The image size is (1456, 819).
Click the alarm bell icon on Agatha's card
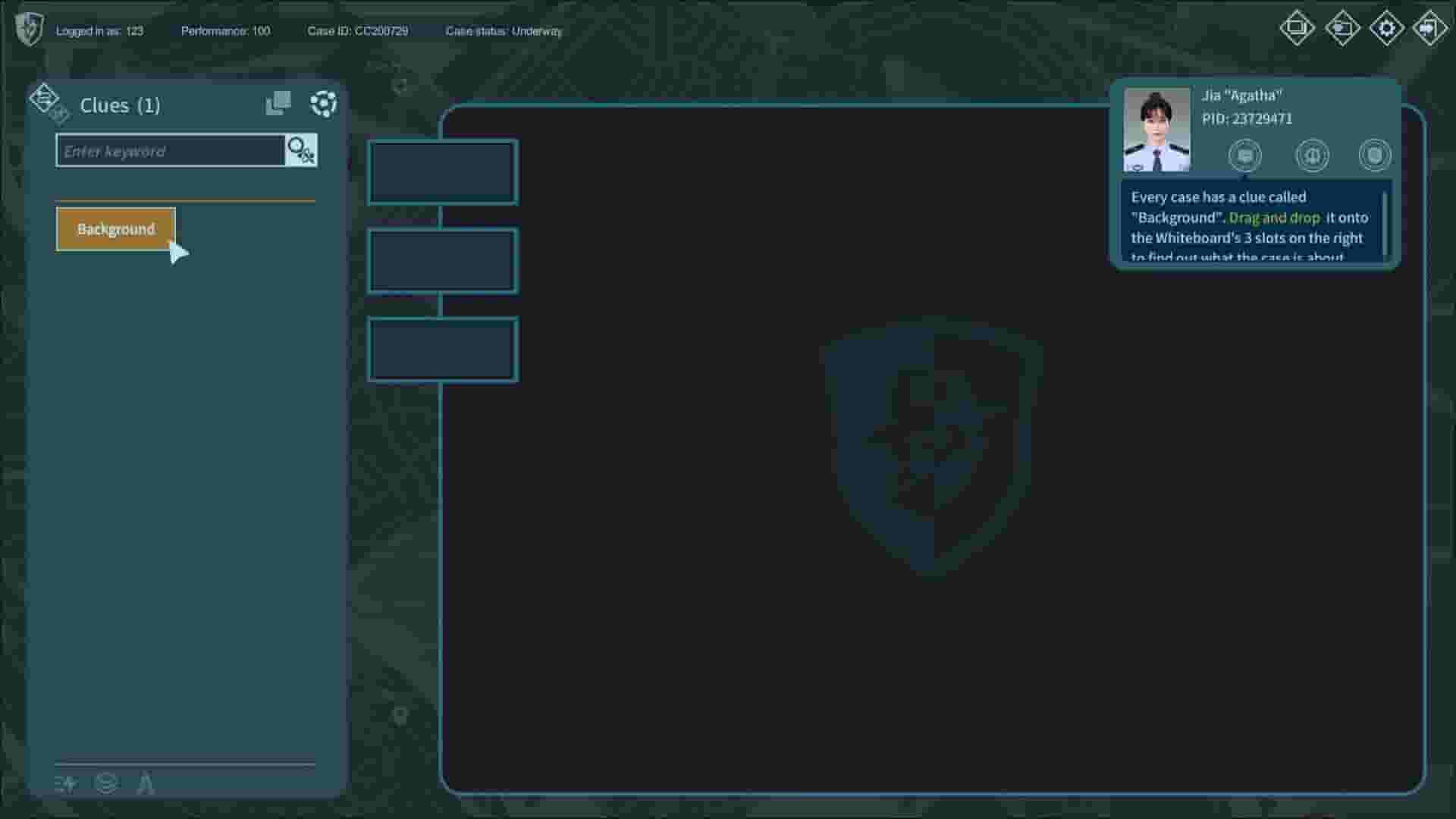click(x=1311, y=155)
